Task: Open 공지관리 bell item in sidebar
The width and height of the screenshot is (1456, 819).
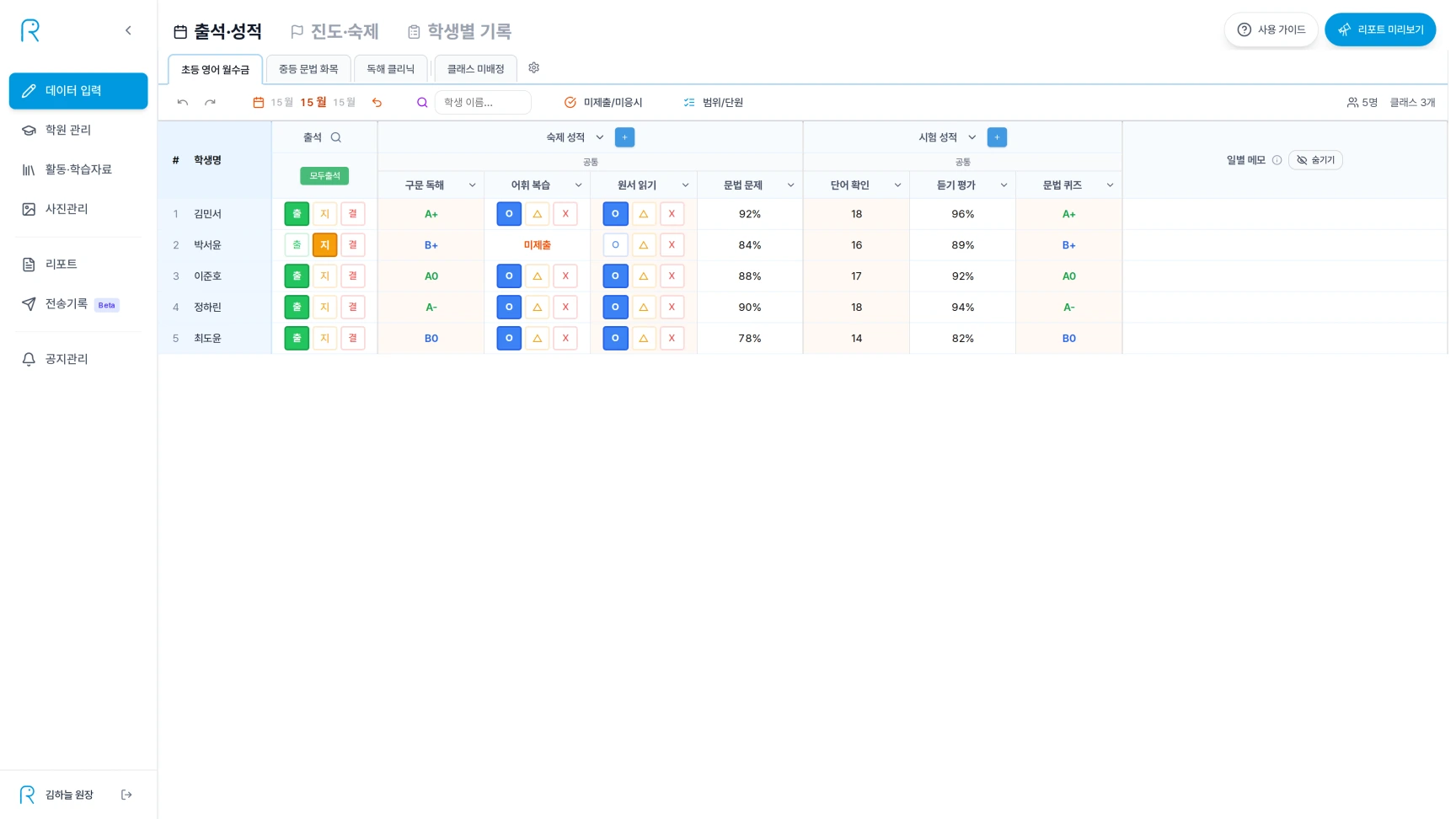Action: tap(78, 359)
